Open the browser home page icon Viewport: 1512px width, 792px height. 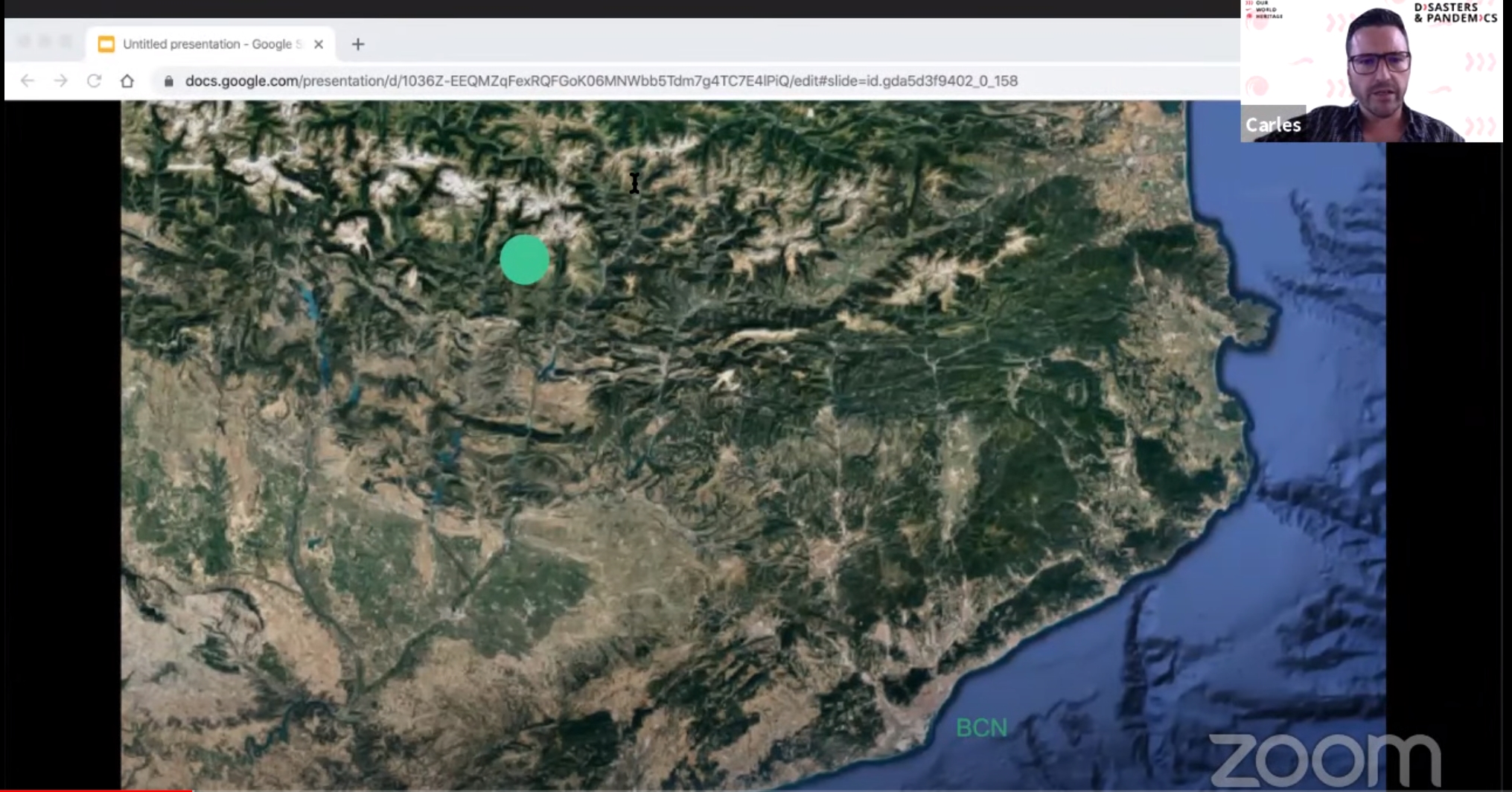pyautogui.click(x=127, y=80)
